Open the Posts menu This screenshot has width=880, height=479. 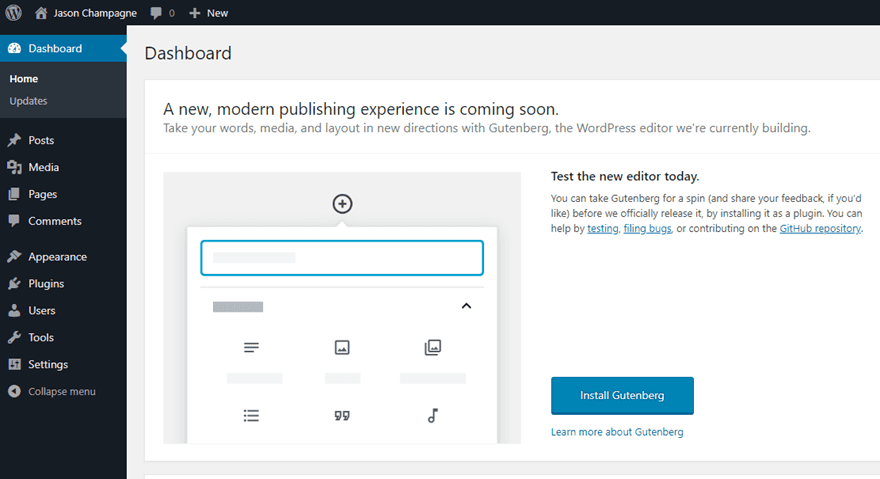(41, 140)
